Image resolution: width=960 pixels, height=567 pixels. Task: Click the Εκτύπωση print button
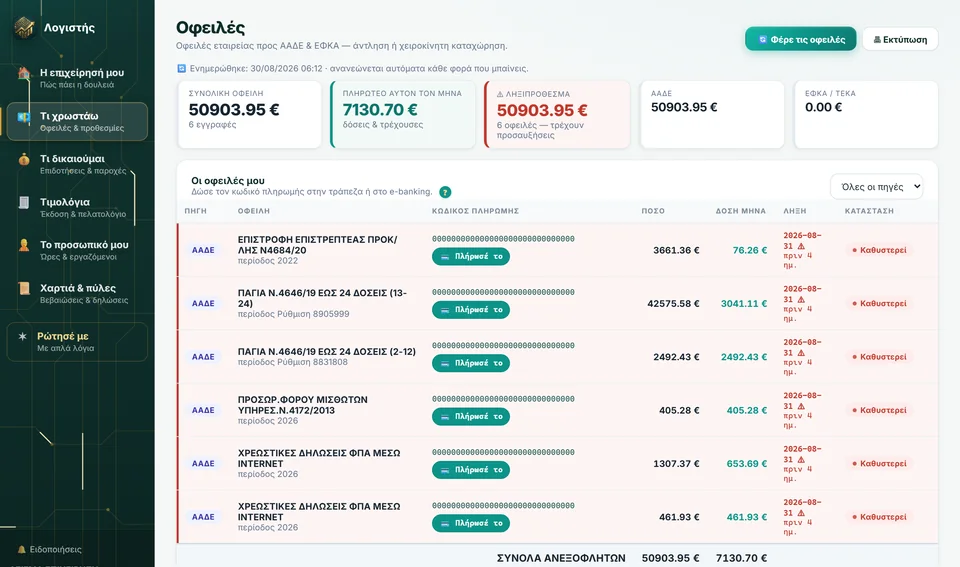(x=900, y=39)
